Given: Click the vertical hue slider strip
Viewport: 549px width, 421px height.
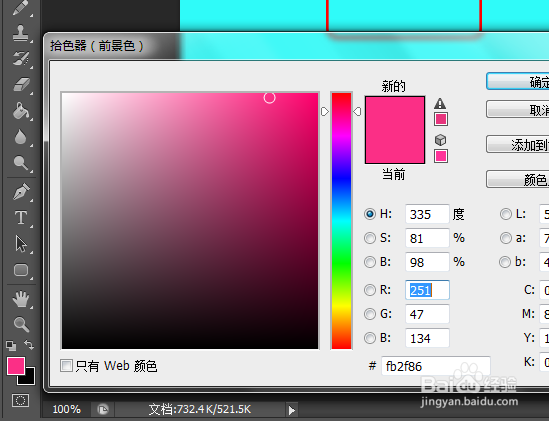Looking at the screenshot, I should [341, 221].
